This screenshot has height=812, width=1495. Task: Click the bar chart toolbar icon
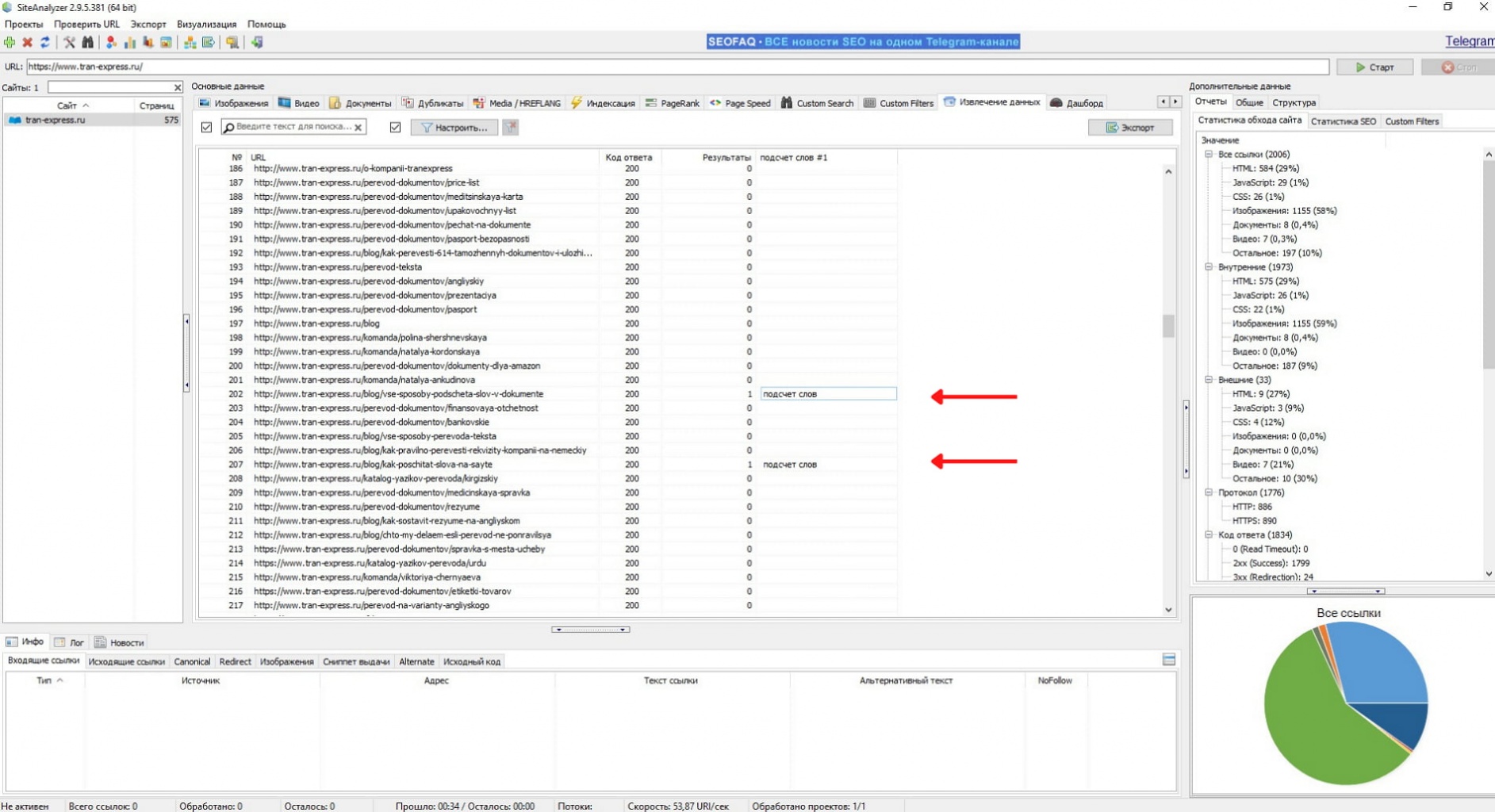pos(130,43)
